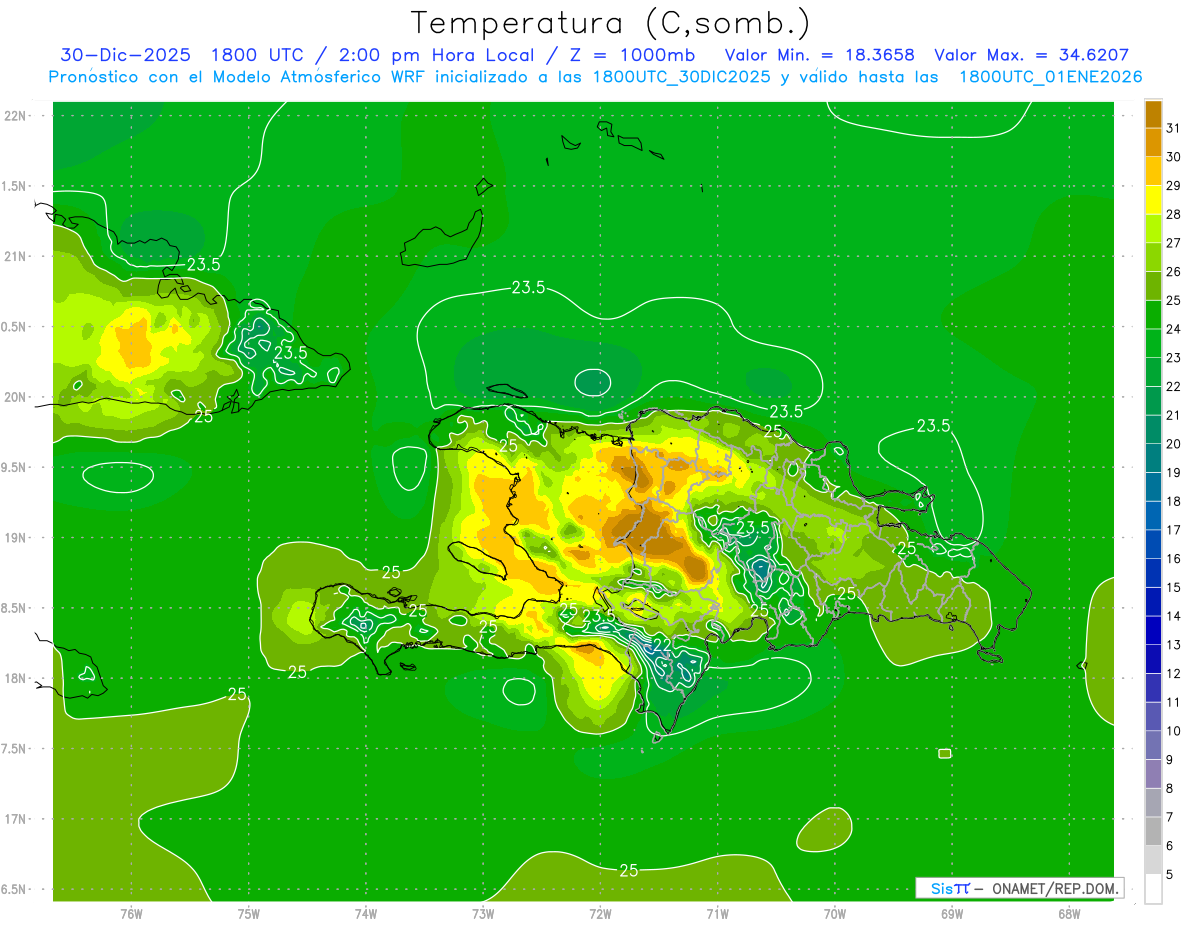Screen dimensions: 1200x927
Task: Click the legend value '28'
Action: pos(1174,214)
